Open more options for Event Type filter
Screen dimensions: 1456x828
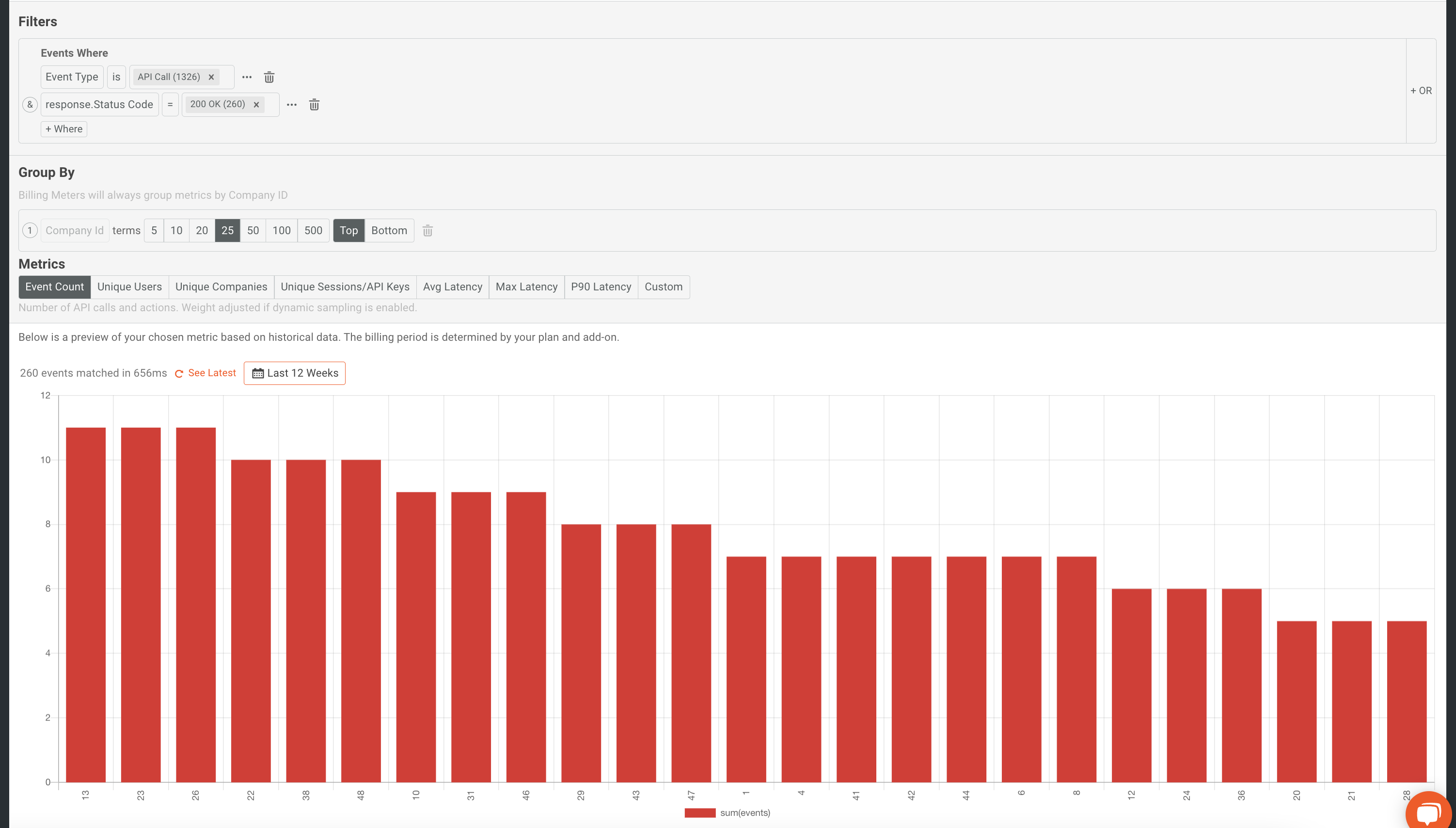click(x=247, y=77)
